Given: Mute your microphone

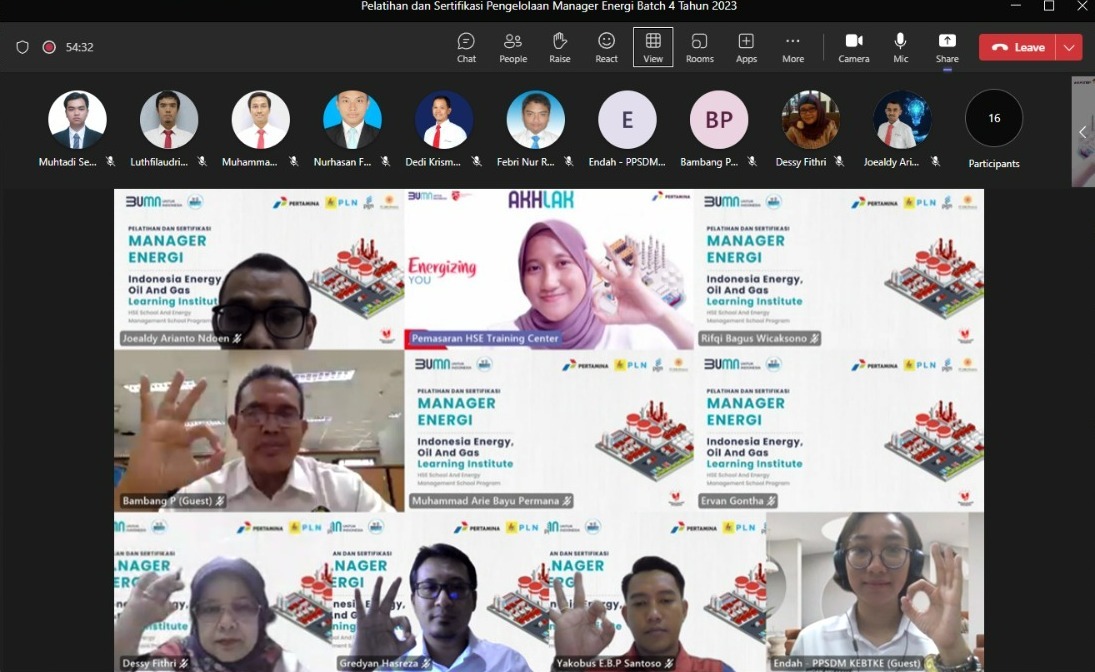Looking at the screenshot, I should coord(900,46).
